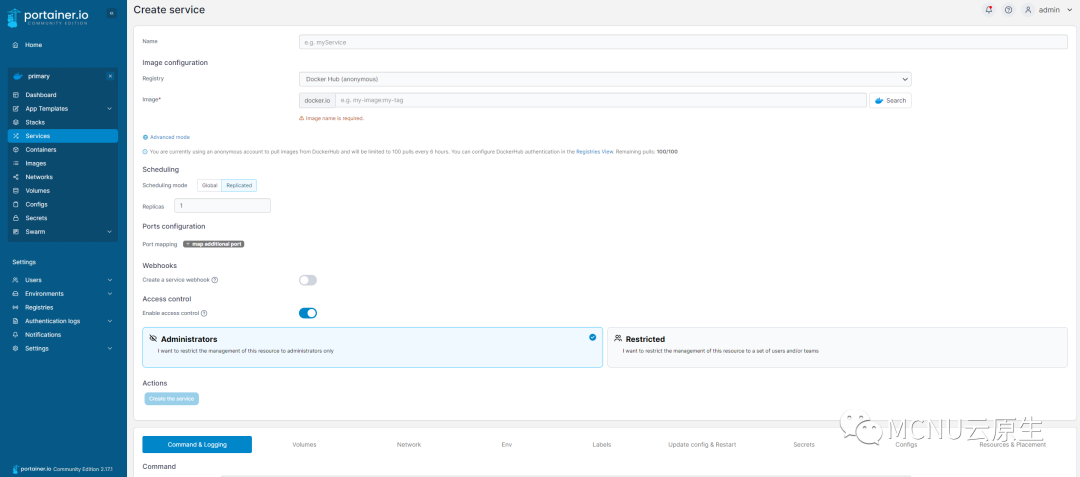The image size is (1080, 477).
Task: Click the Containers cube icon
Action: pyautogui.click(x=15, y=149)
